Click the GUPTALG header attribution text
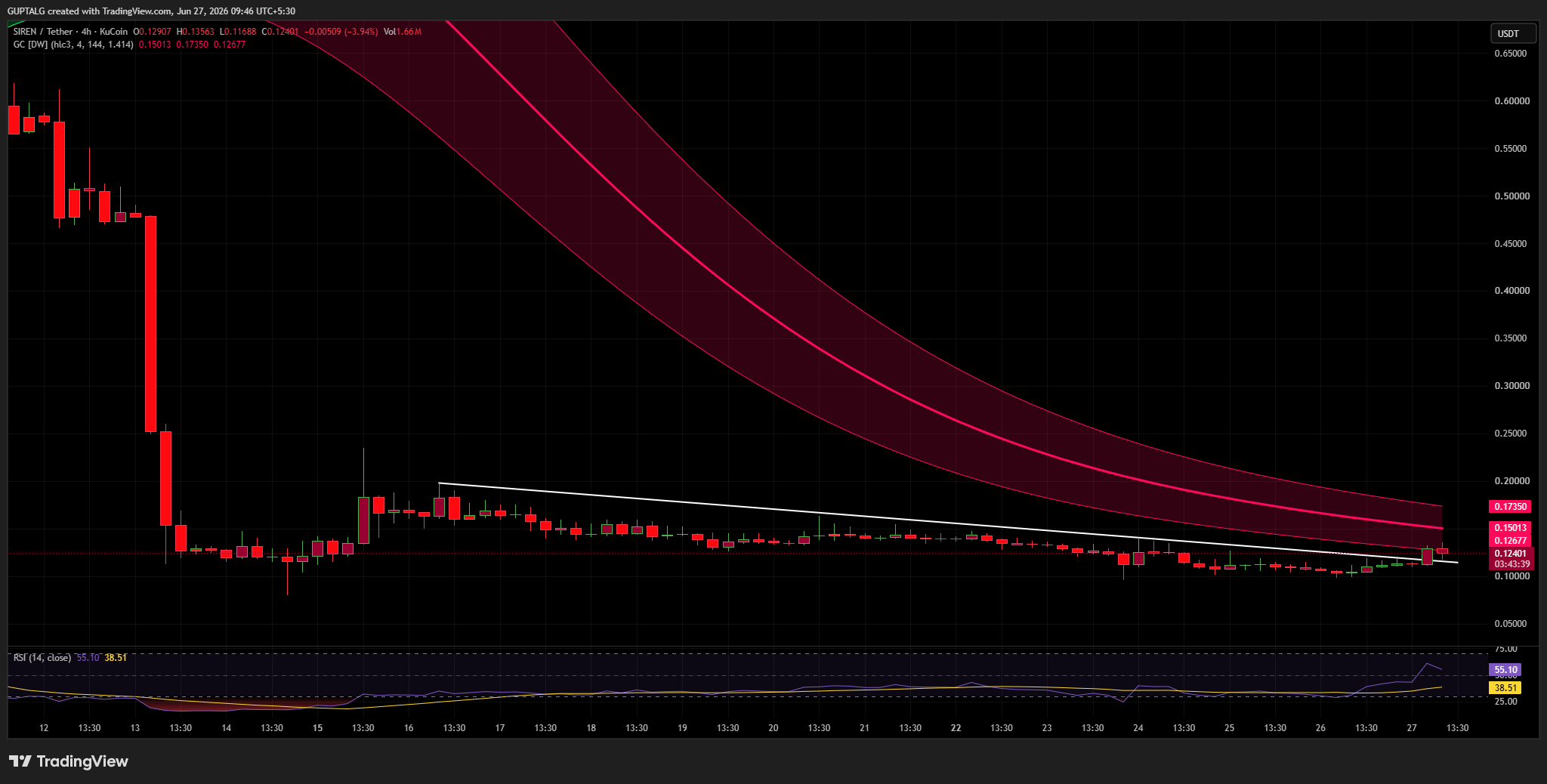Viewport: 1547px width, 784px height. [151, 11]
